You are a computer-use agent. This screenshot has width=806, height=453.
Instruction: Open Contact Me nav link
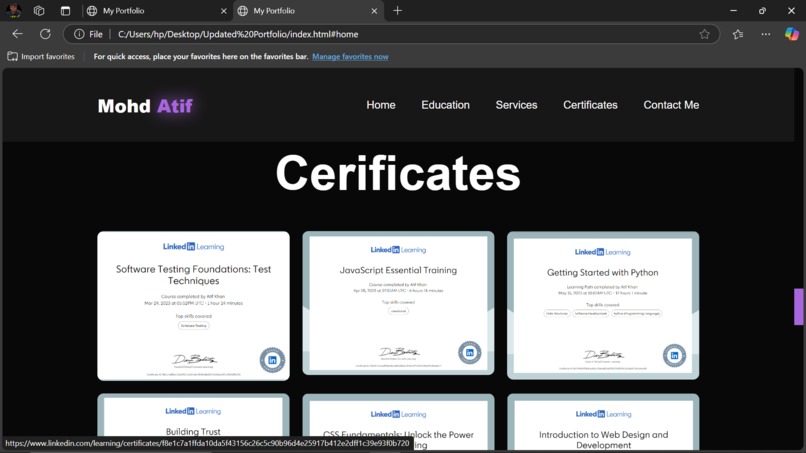pyautogui.click(x=671, y=105)
